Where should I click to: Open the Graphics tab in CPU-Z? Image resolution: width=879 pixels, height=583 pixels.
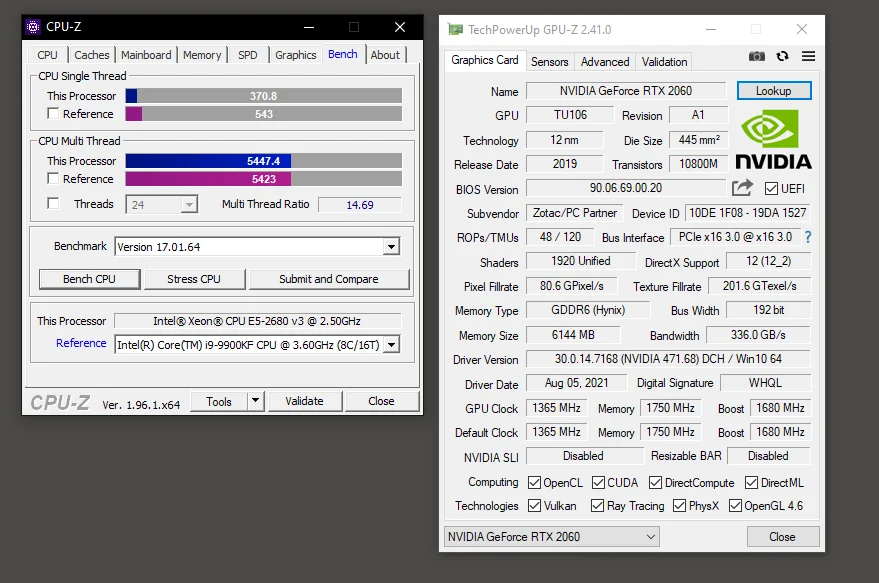click(x=296, y=55)
